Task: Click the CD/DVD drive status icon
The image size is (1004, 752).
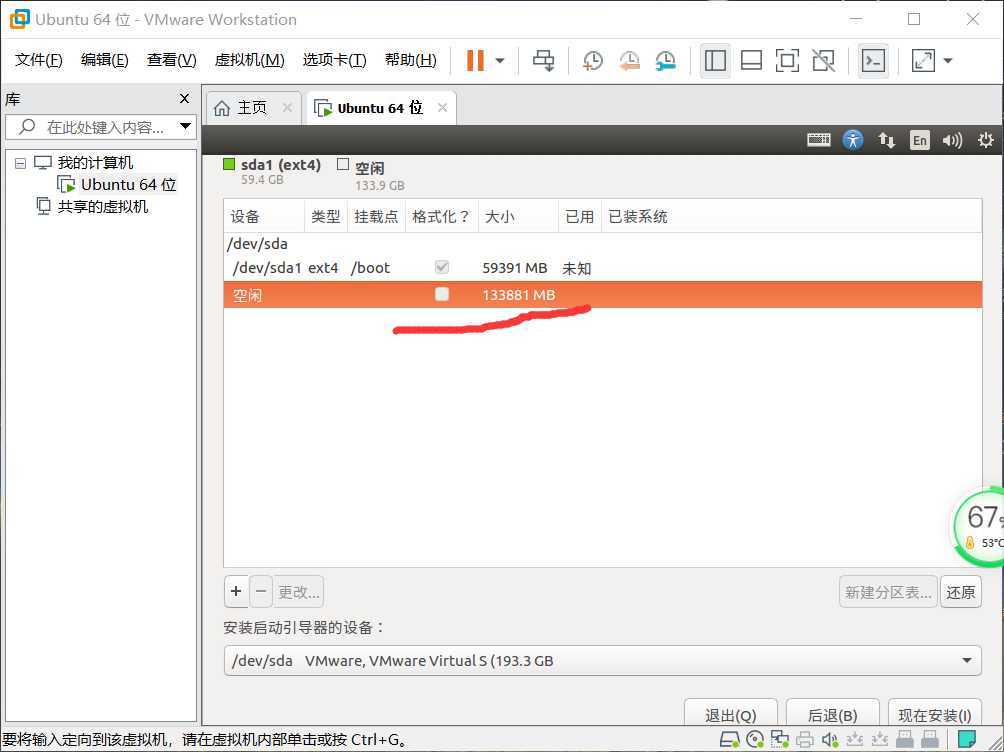Action: (755, 740)
